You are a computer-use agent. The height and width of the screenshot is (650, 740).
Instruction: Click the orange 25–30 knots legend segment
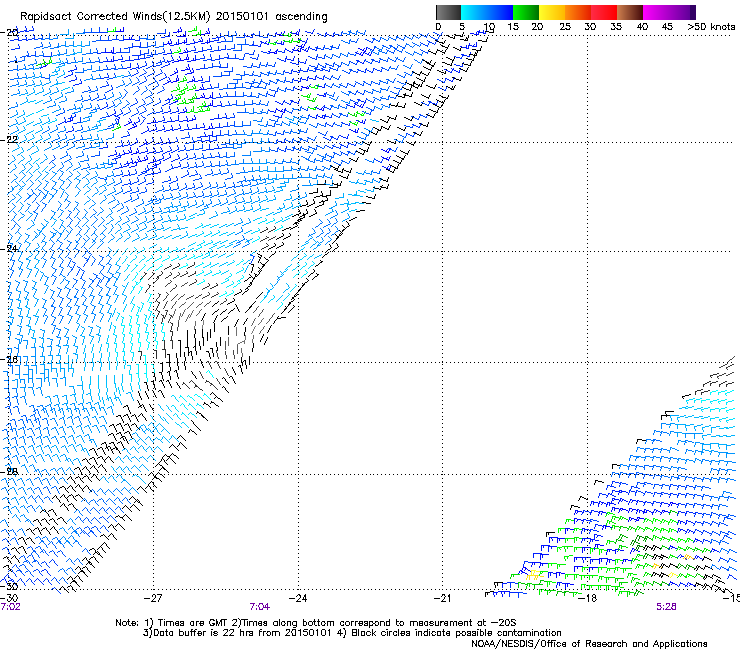pyautogui.click(x=578, y=12)
